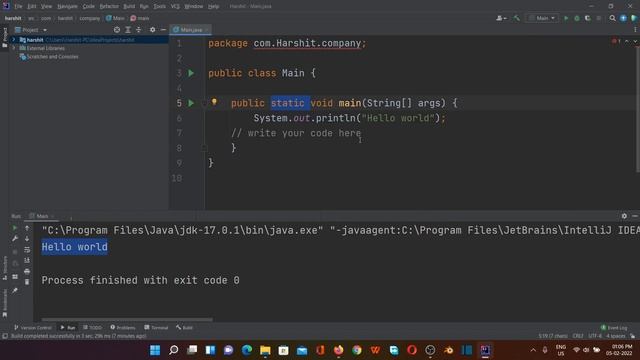Click the user account icon in toolbar

[501, 18]
